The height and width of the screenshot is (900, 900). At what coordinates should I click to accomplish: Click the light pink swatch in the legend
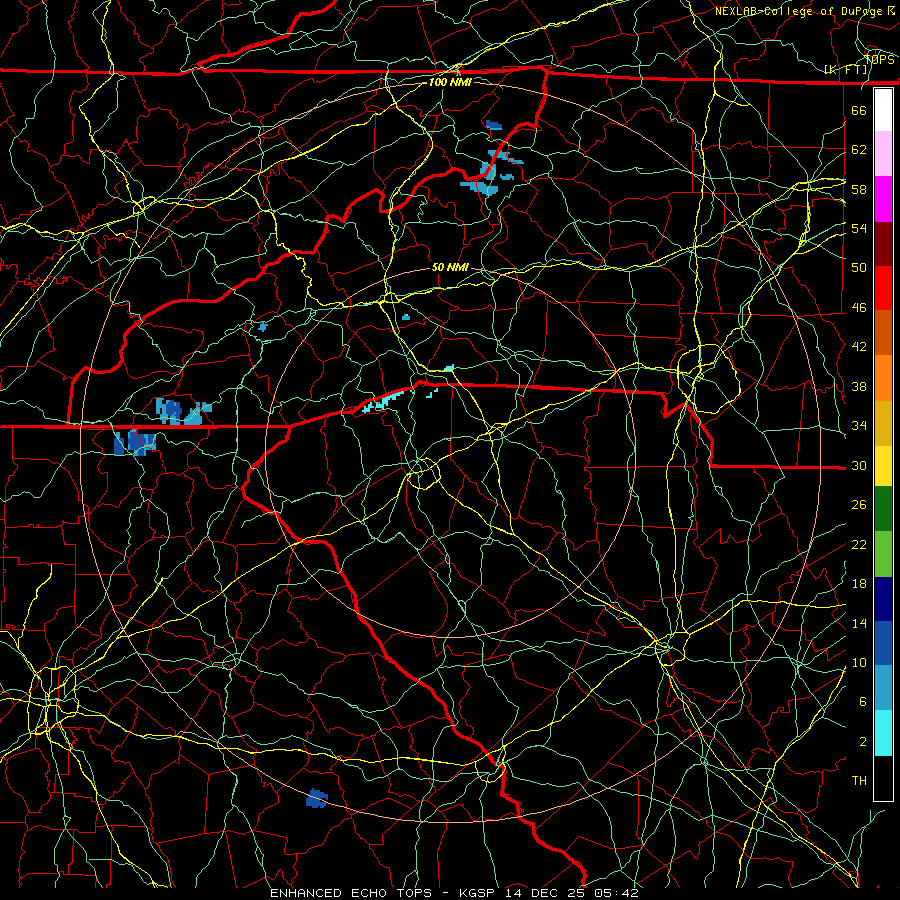883,153
